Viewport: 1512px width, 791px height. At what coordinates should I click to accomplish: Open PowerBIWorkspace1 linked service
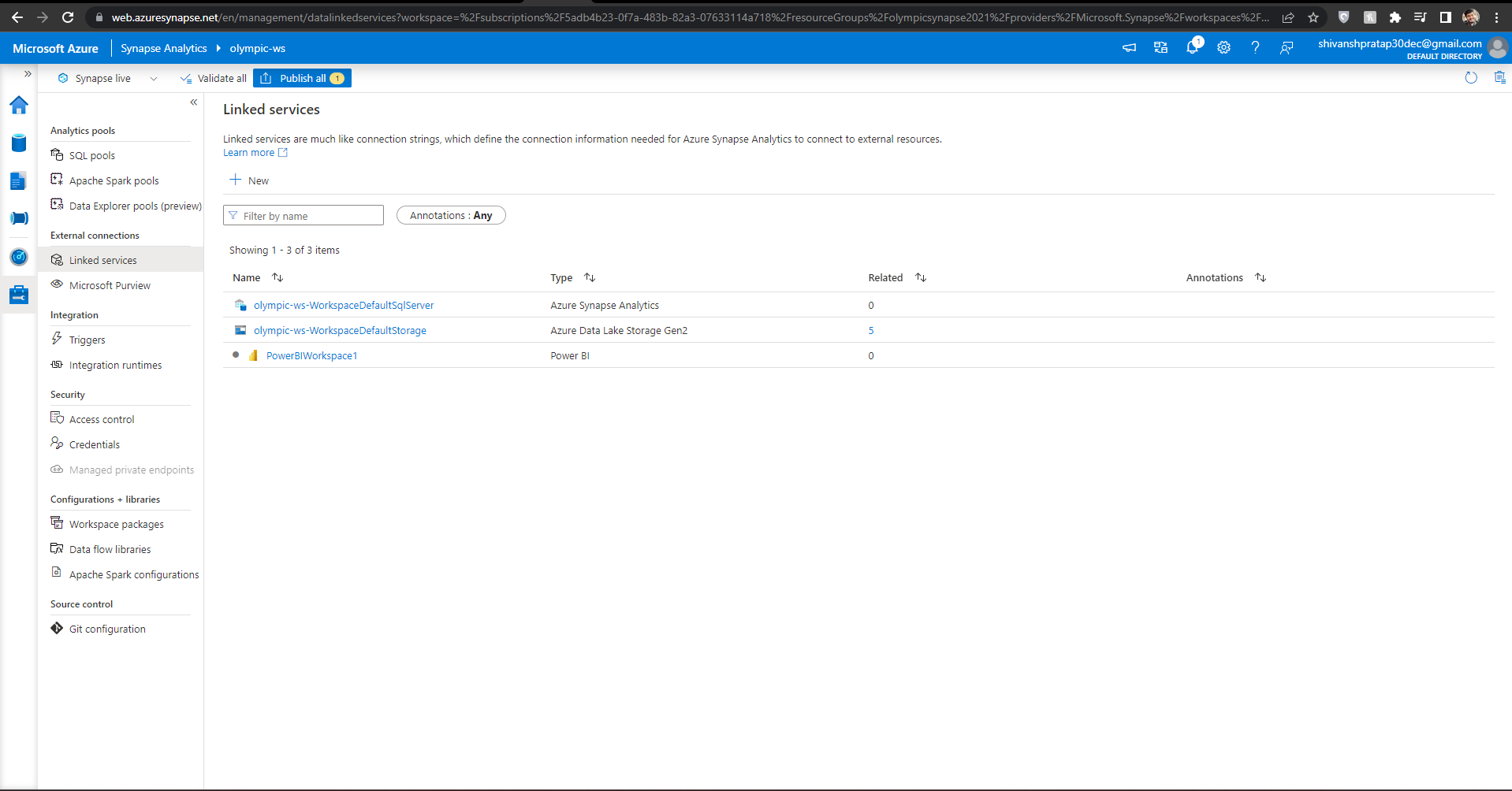coord(311,355)
